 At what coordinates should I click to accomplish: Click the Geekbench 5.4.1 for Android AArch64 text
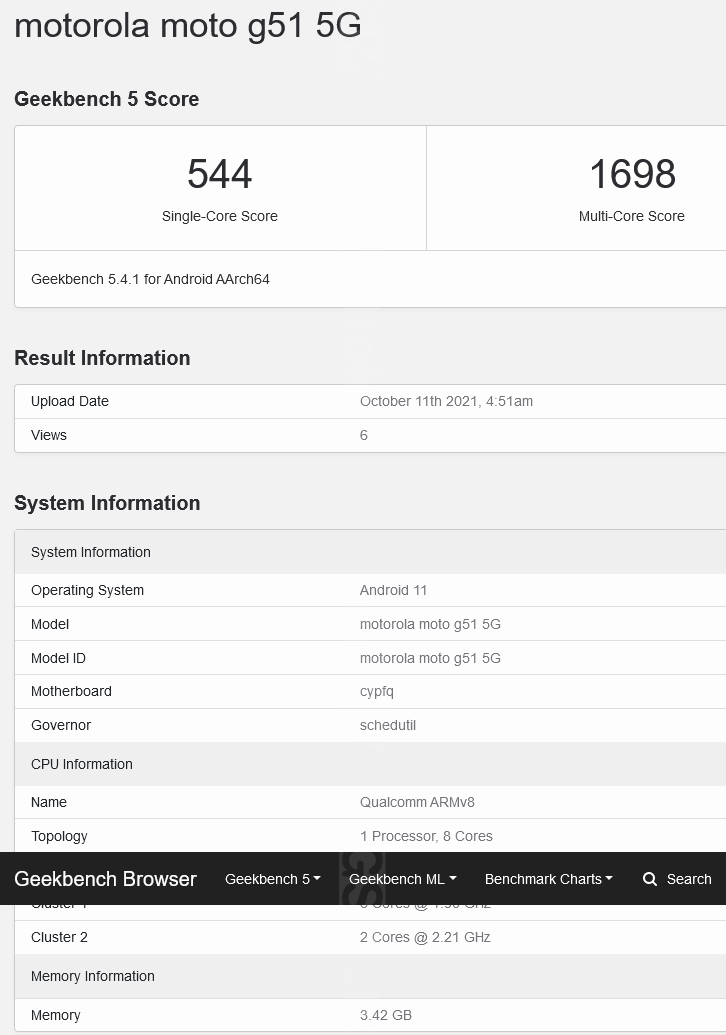150,279
